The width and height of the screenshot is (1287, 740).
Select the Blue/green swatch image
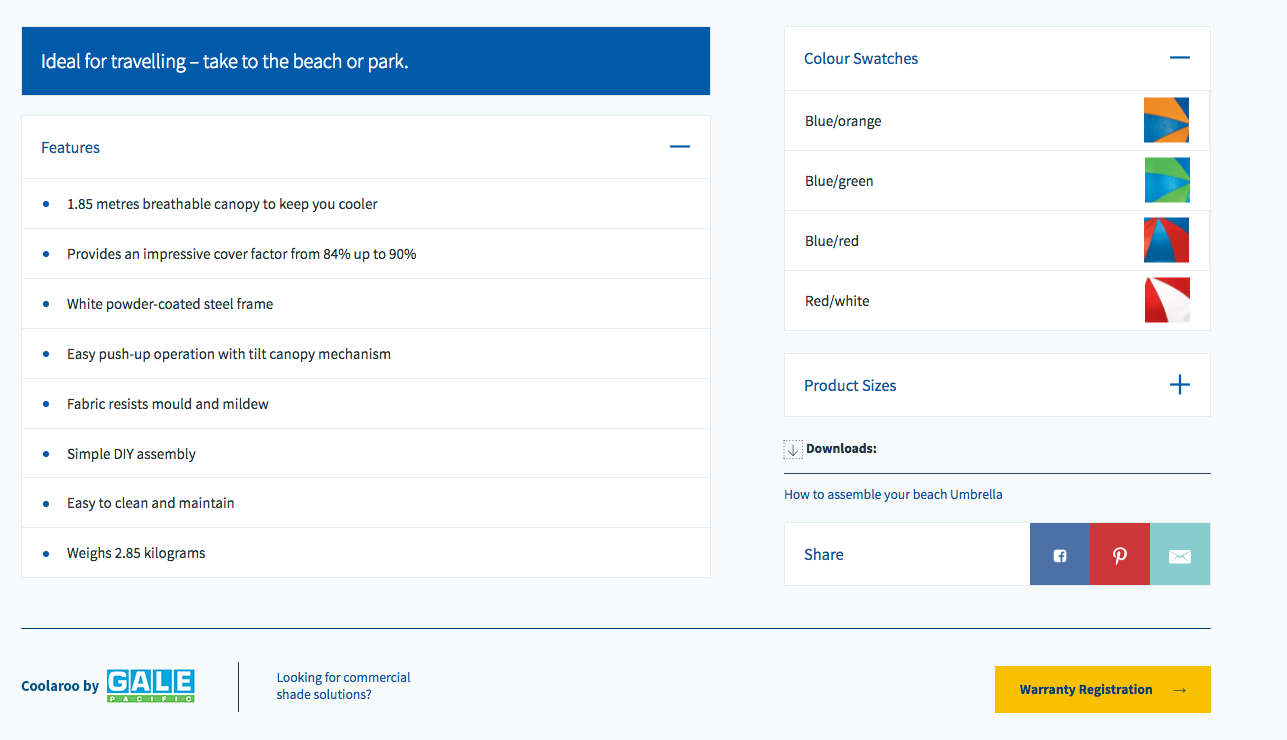[x=1167, y=181]
